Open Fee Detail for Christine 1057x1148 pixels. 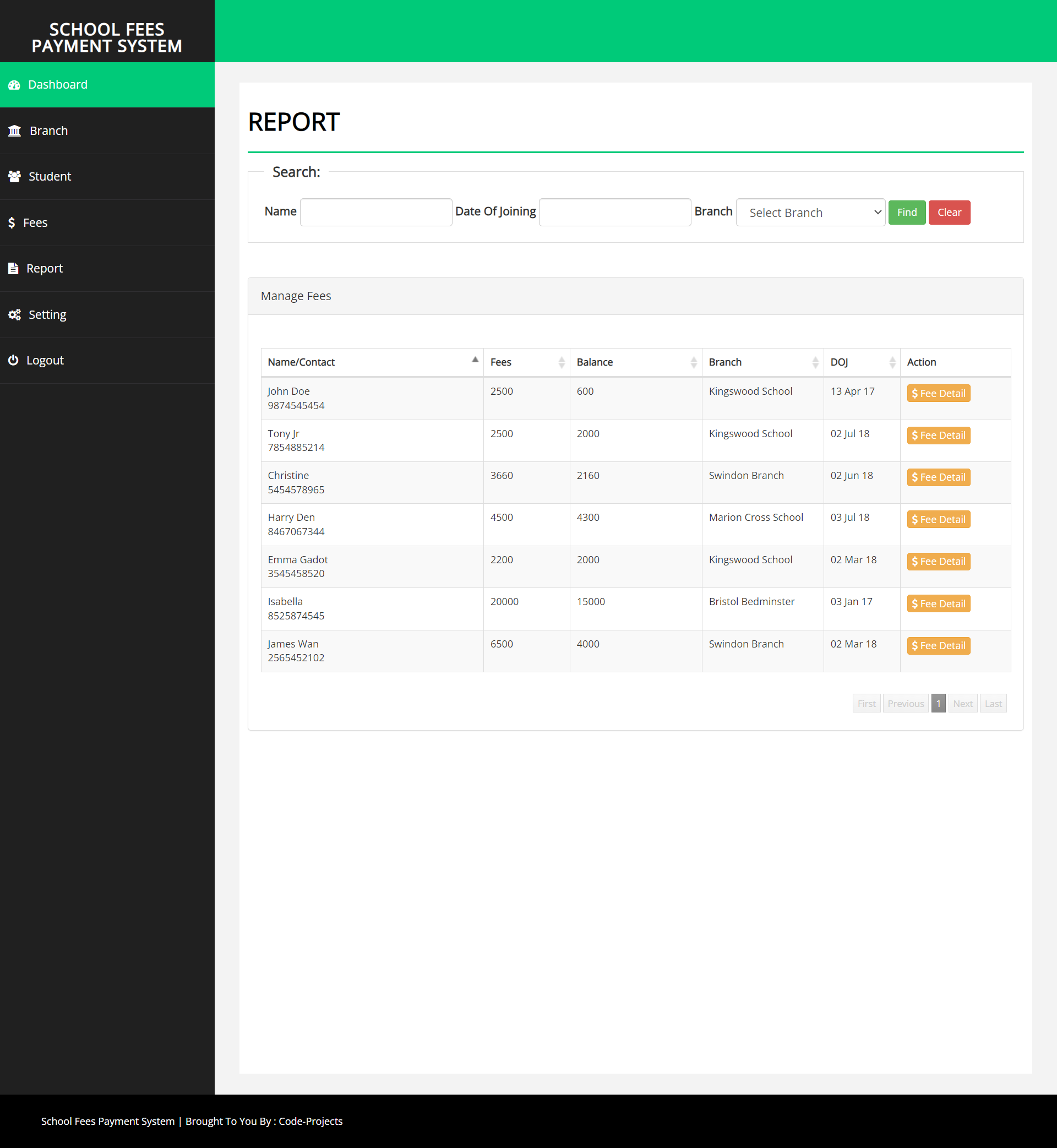pyautogui.click(x=938, y=477)
